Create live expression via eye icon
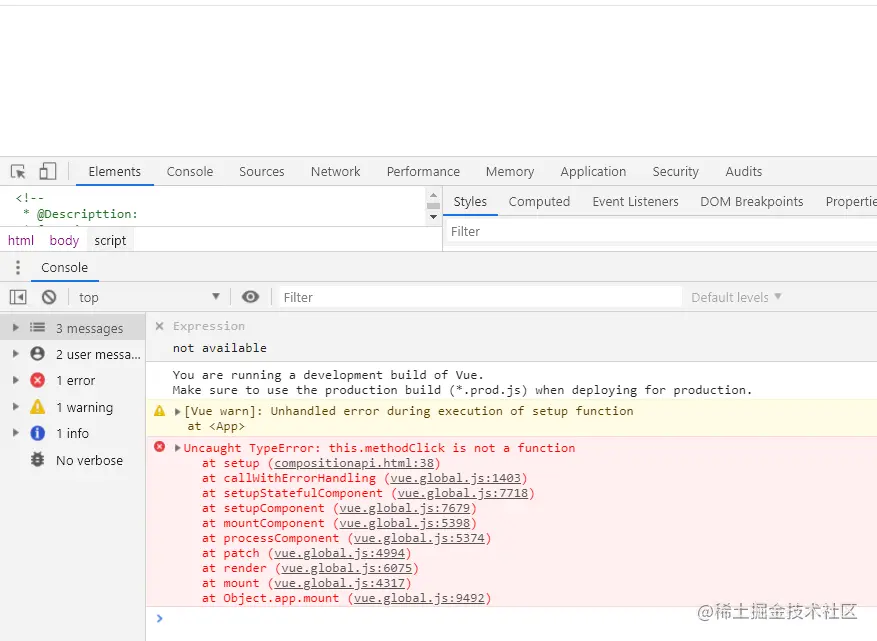 click(251, 297)
